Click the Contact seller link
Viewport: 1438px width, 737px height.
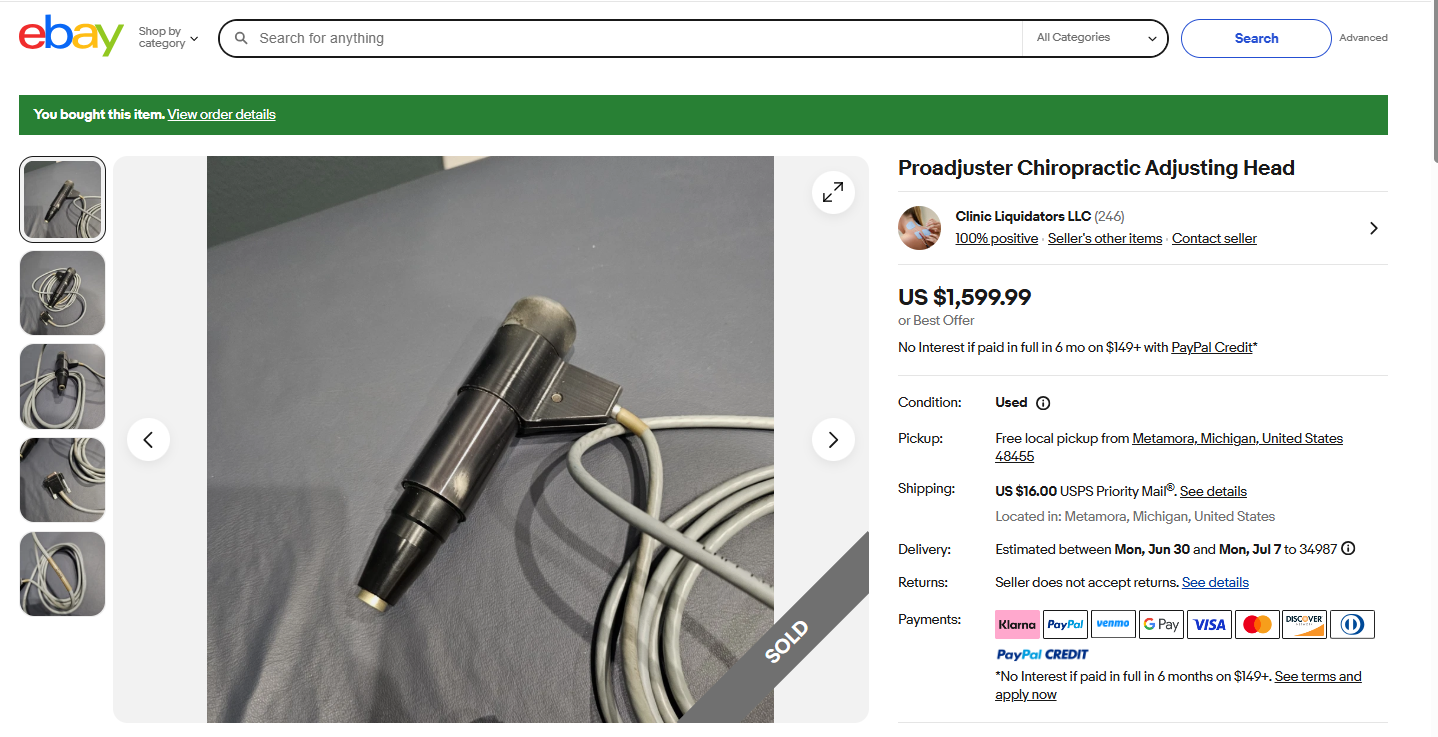tap(1214, 238)
